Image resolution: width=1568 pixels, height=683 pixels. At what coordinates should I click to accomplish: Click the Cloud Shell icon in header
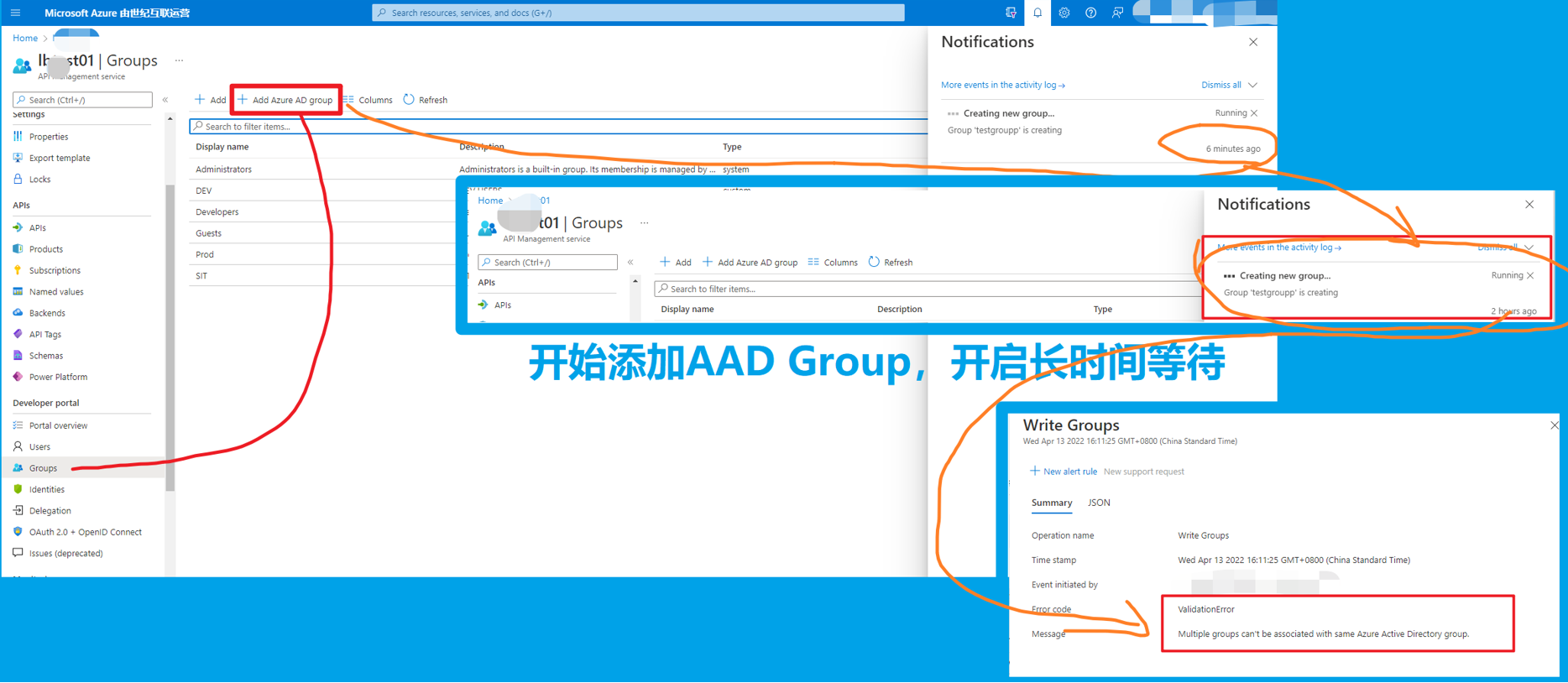tap(1011, 13)
